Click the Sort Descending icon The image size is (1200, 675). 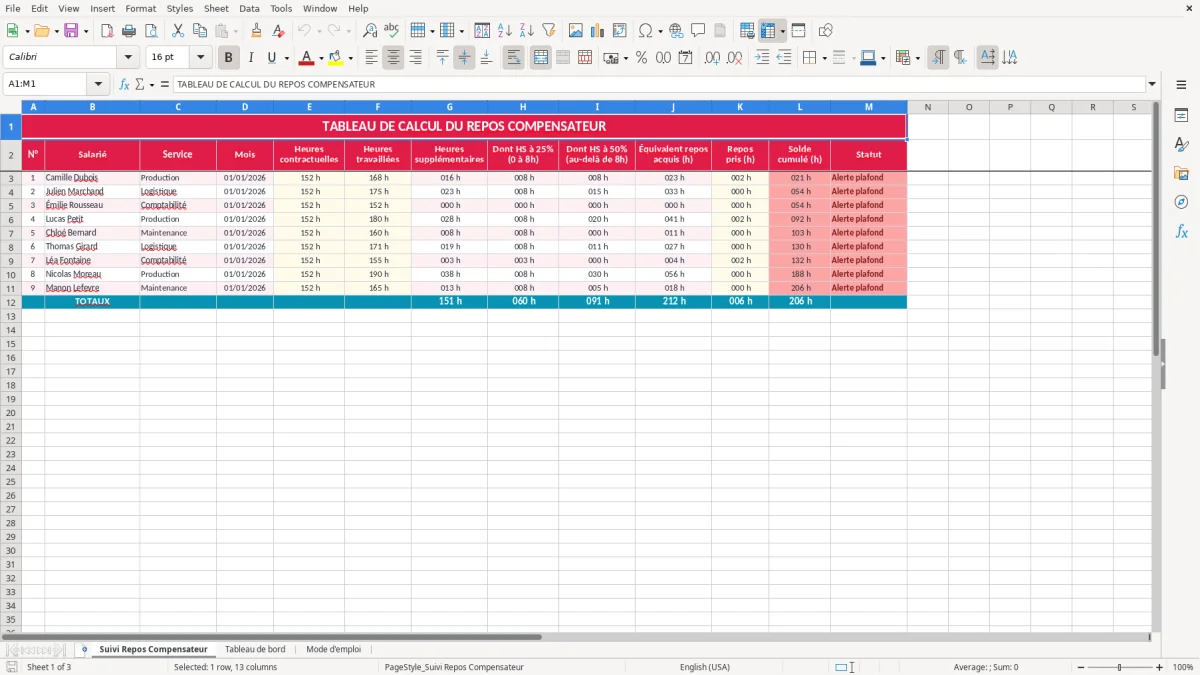pos(527,31)
